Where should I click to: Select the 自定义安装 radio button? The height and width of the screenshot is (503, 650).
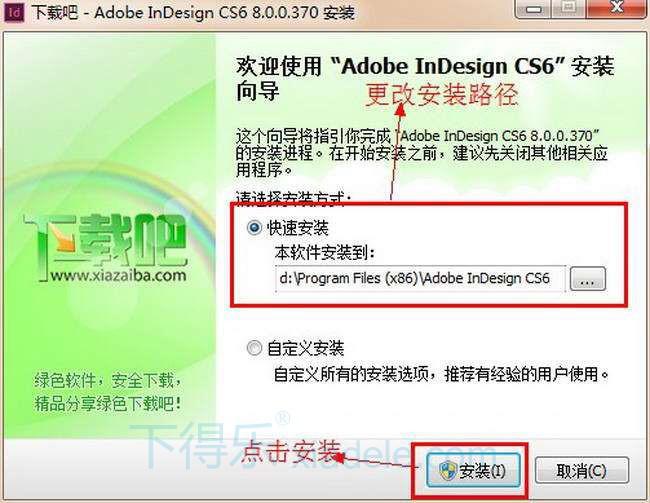(255, 348)
